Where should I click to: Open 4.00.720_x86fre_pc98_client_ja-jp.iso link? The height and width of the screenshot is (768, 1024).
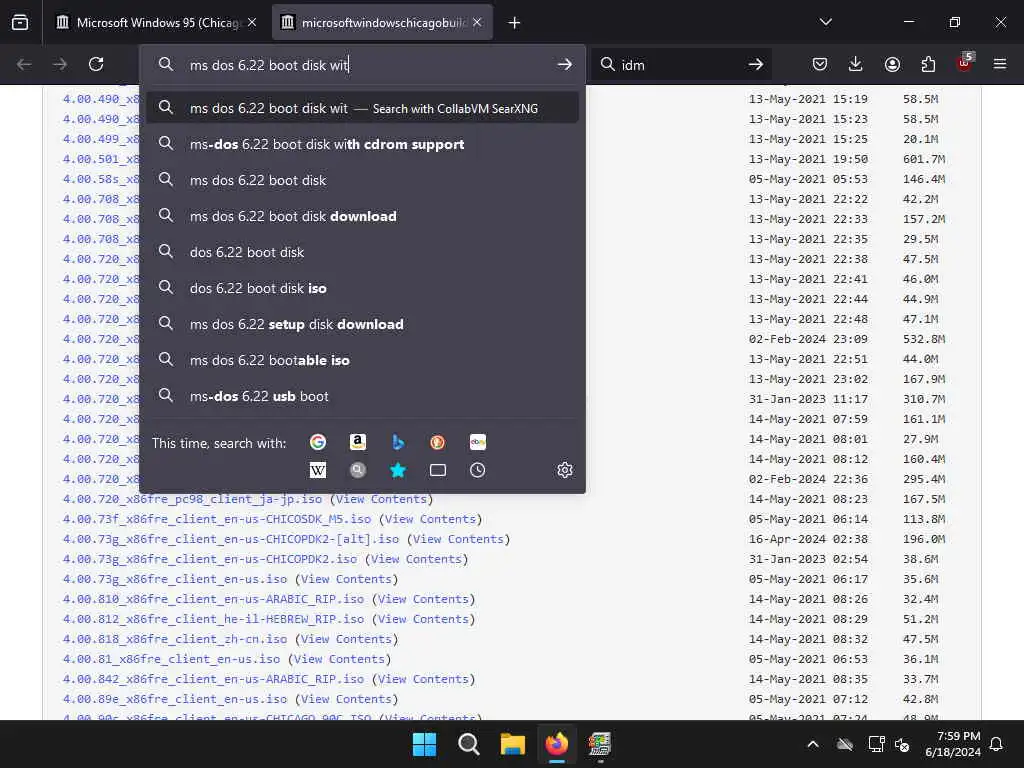tap(192, 499)
